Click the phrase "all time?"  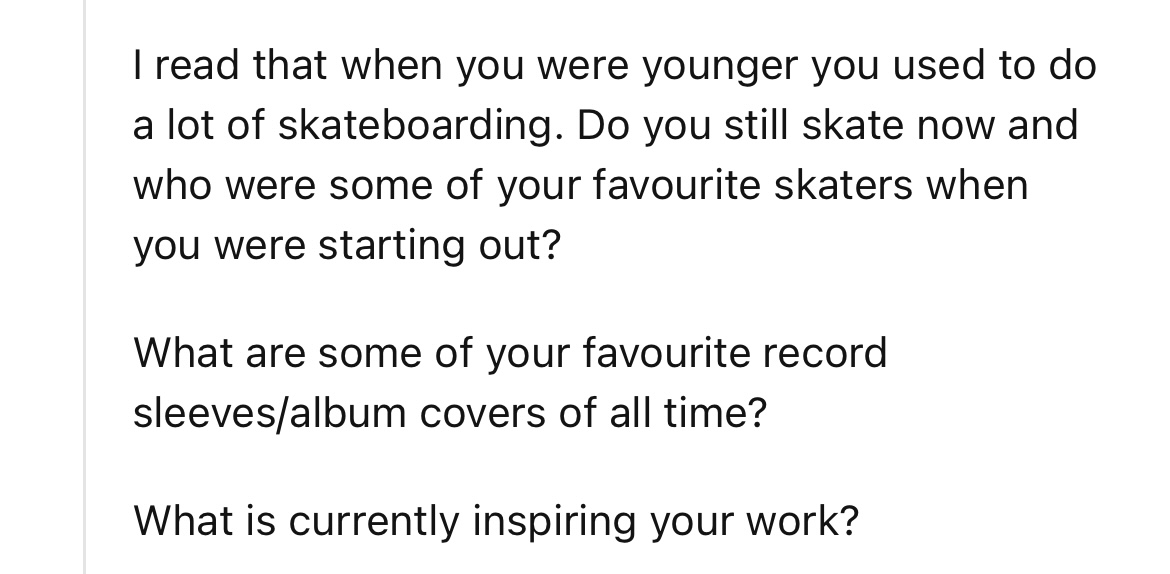click(x=688, y=412)
